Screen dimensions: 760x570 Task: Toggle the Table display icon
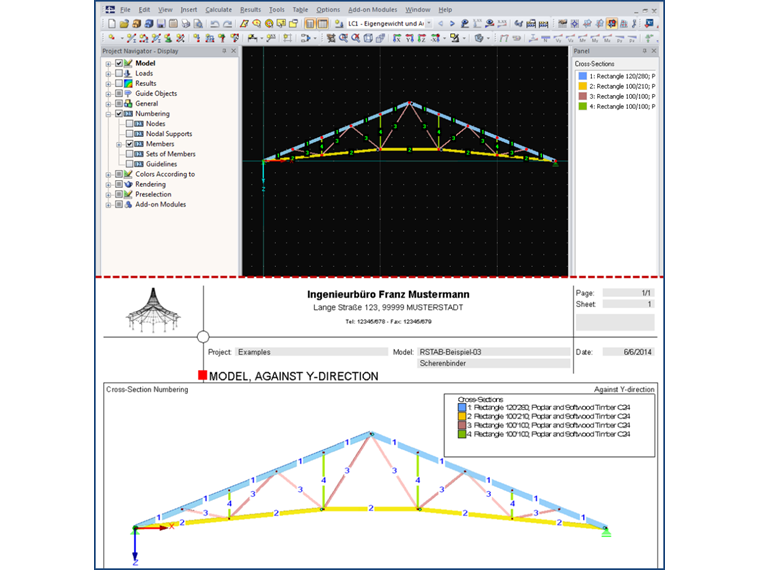[322, 24]
